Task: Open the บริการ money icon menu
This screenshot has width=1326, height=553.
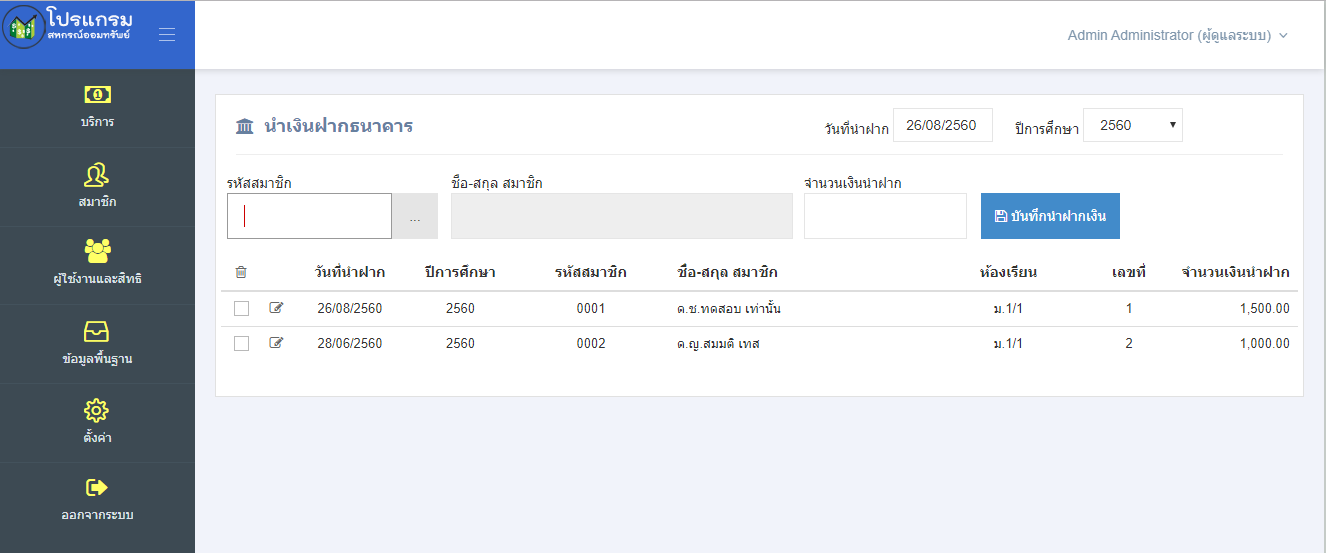Action: [x=97, y=95]
